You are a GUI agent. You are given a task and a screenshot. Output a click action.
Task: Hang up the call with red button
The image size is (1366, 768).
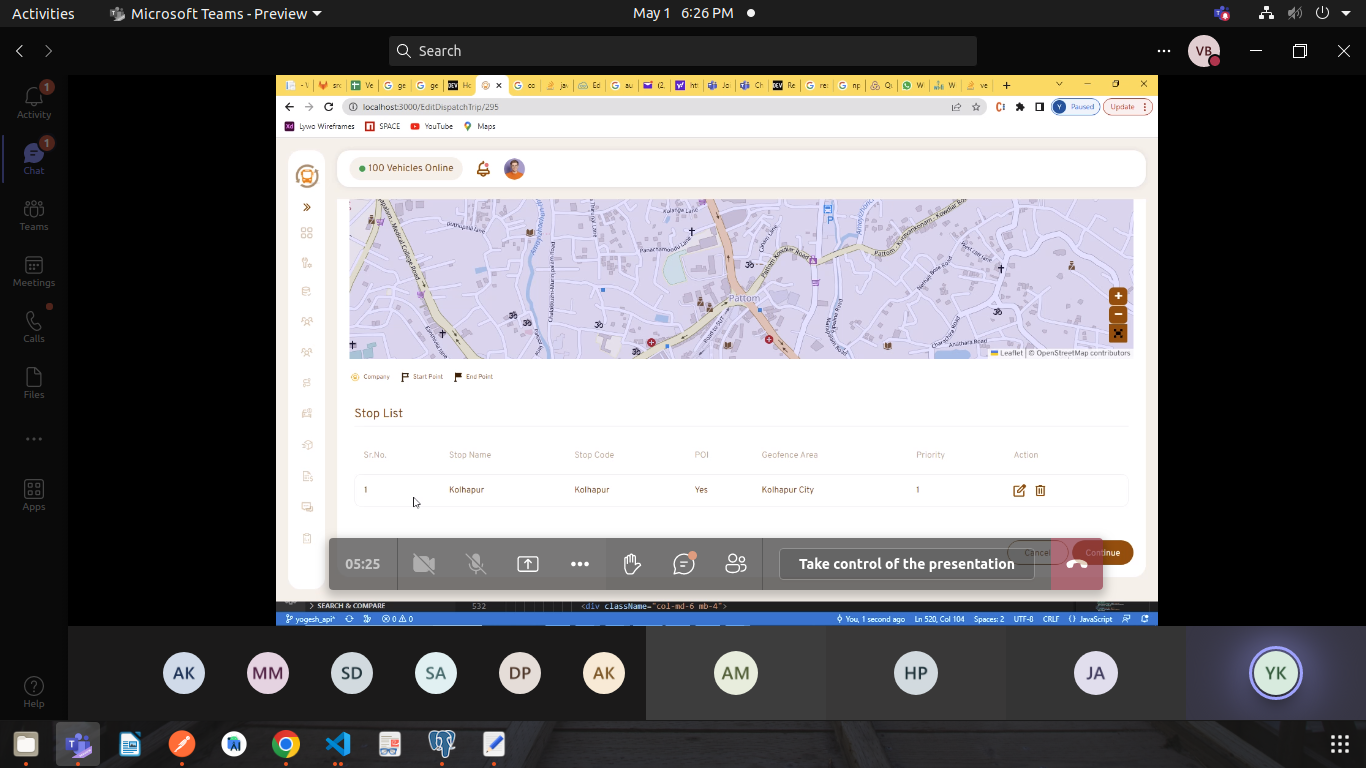[x=1077, y=564]
